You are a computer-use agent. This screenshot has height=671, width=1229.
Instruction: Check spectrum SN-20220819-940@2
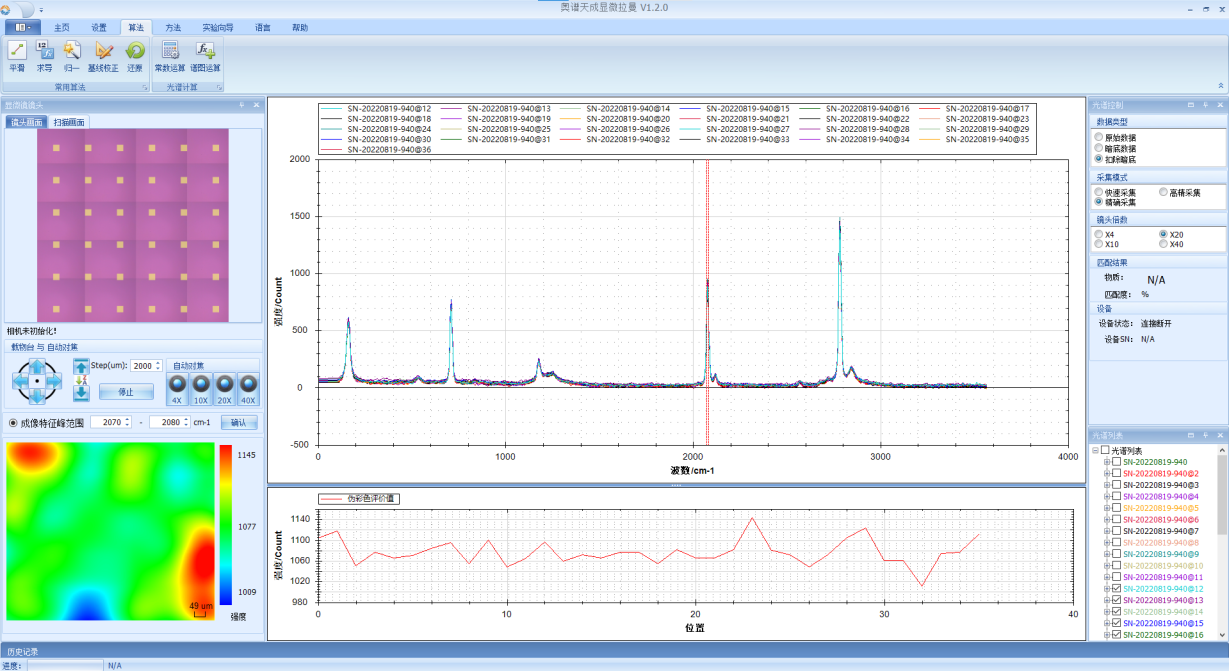point(1117,474)
